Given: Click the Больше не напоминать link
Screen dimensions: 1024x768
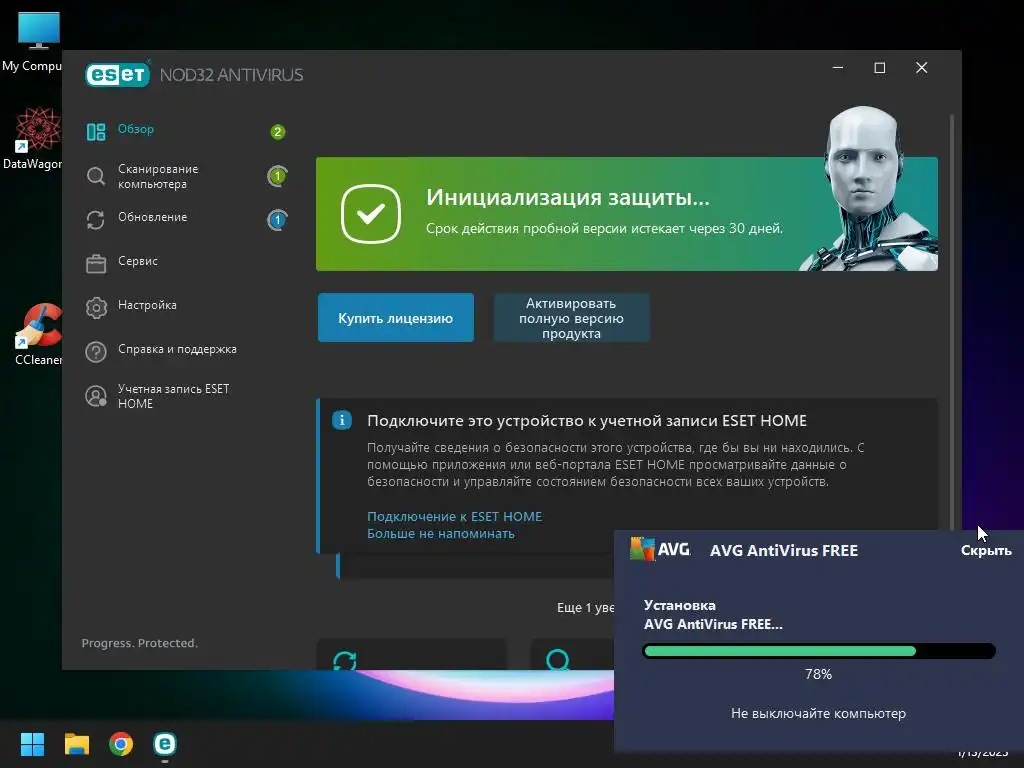Looking at the screenshot, I should point(441,534).
